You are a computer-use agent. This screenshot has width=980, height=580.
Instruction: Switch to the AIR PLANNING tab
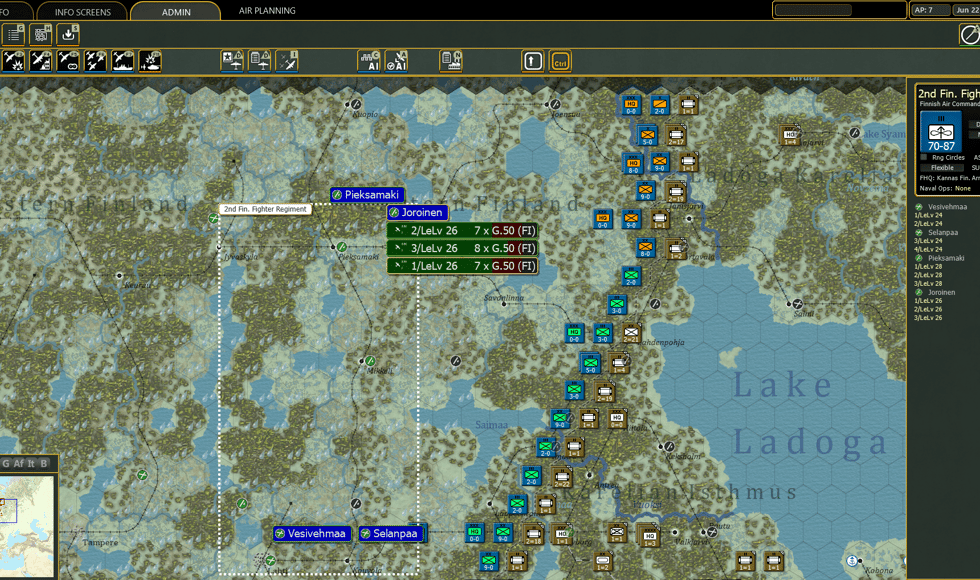pos(267,11)
